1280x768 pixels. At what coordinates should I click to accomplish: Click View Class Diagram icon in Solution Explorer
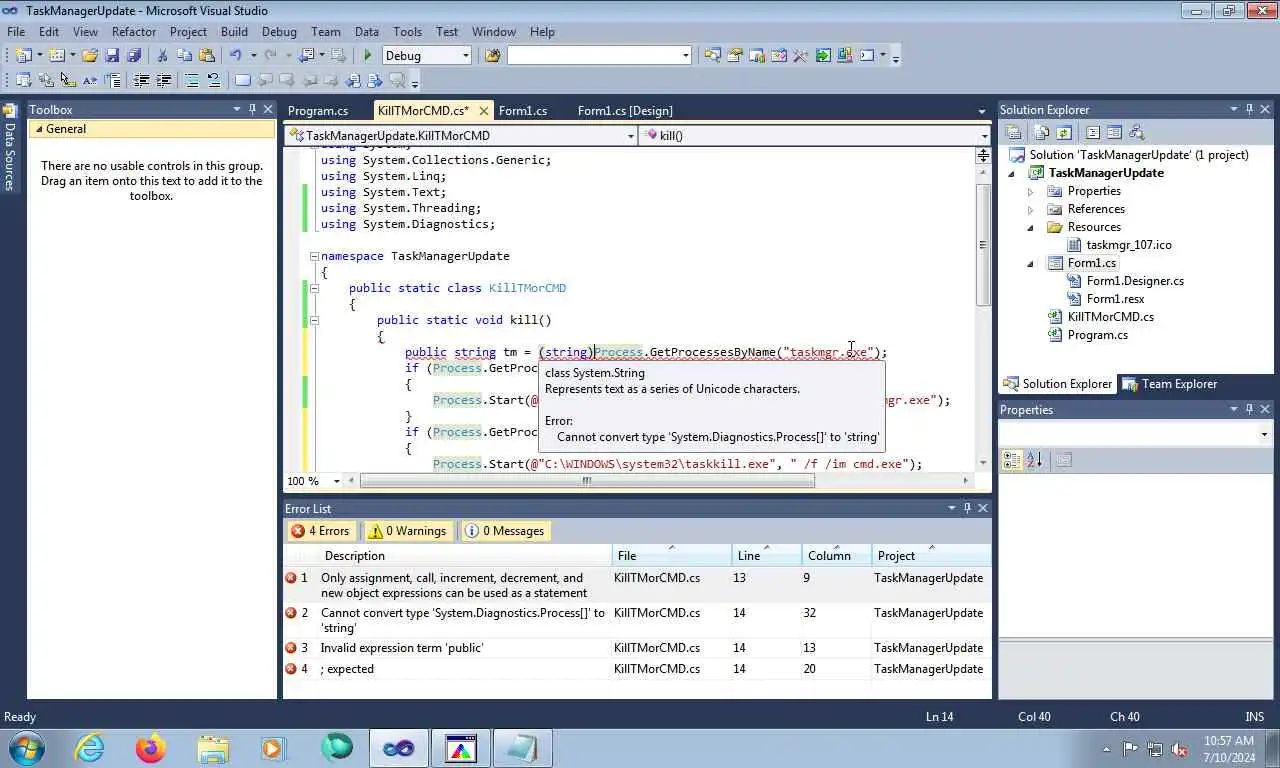[x=1136, y=132]
